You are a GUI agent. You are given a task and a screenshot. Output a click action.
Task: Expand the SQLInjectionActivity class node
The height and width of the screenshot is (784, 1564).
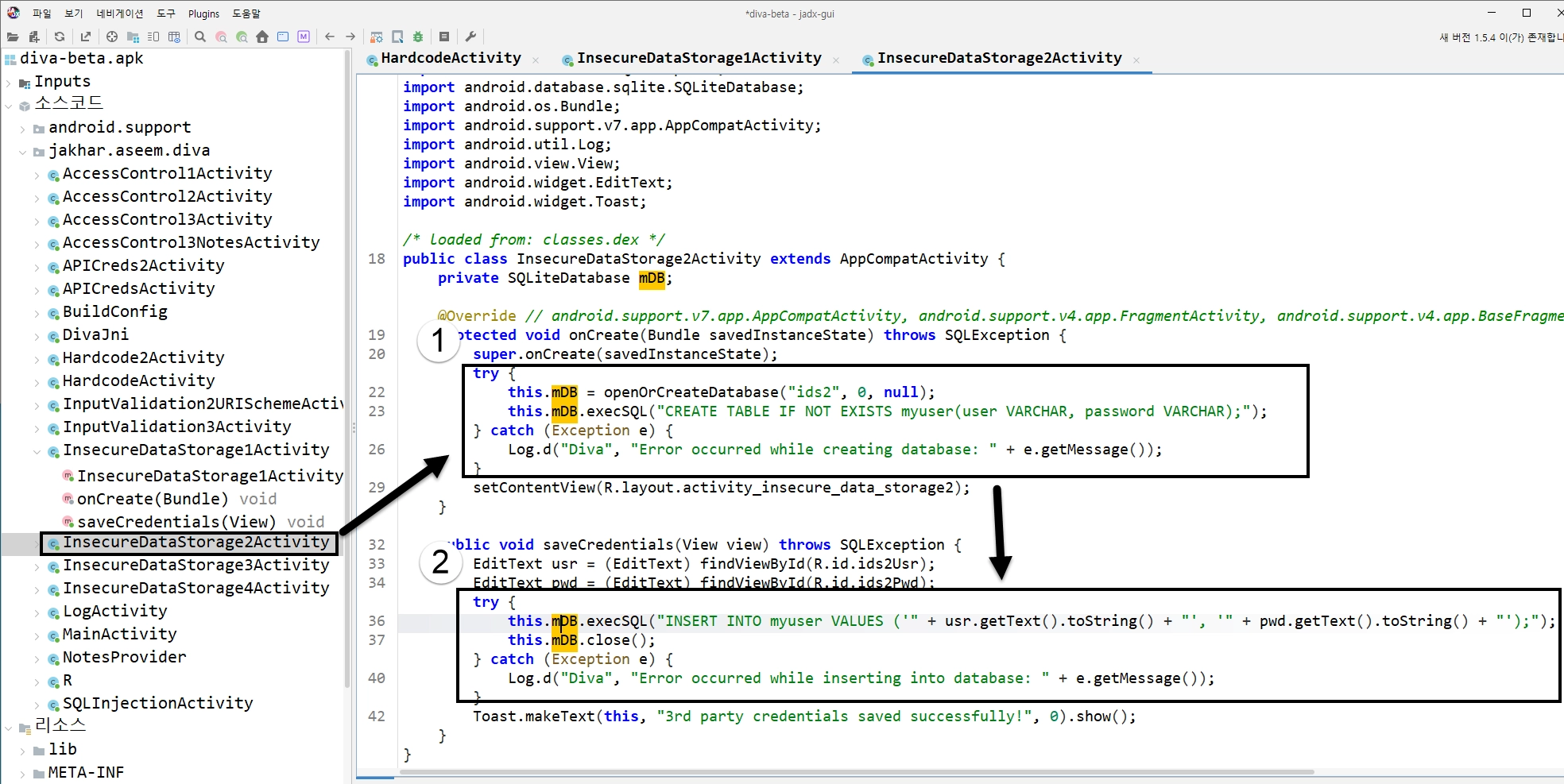pyautogui.click(x=37, y=705)
